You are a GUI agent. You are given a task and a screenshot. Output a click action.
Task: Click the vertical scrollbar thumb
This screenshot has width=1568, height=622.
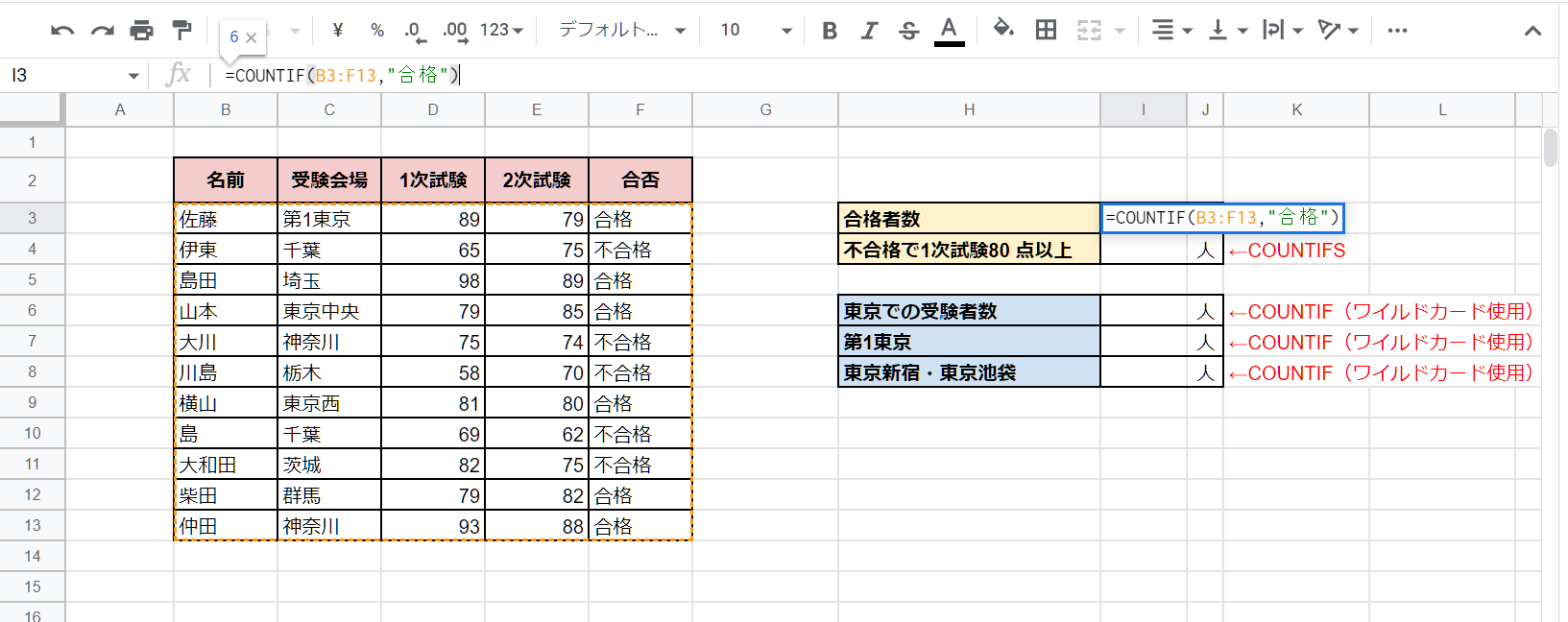(1551, 147)
